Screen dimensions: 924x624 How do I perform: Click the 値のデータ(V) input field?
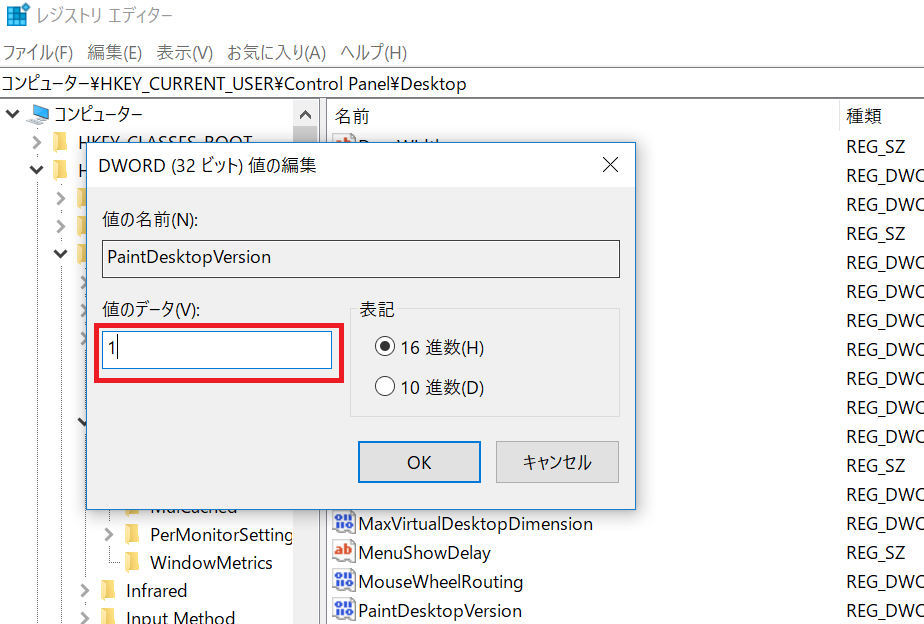217,350
